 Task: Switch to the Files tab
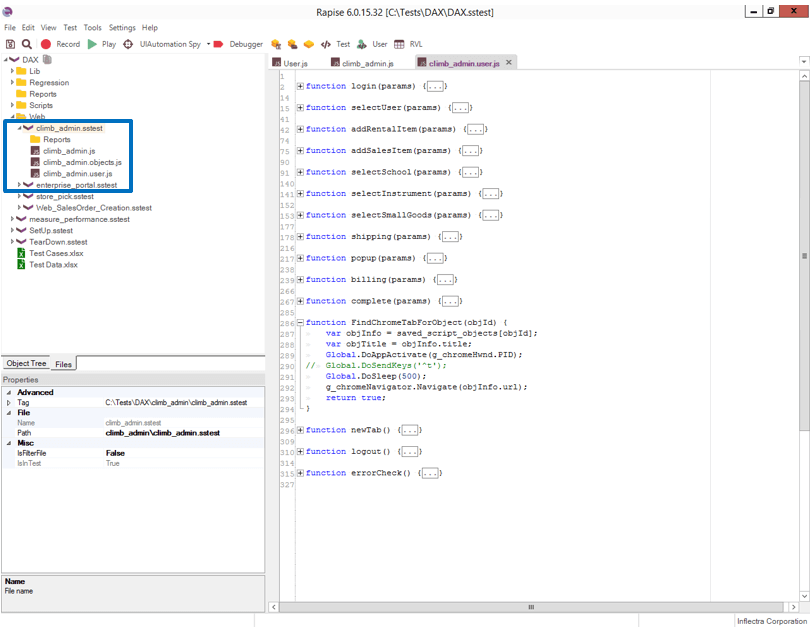pyautogui.click(x=64, y=364)
